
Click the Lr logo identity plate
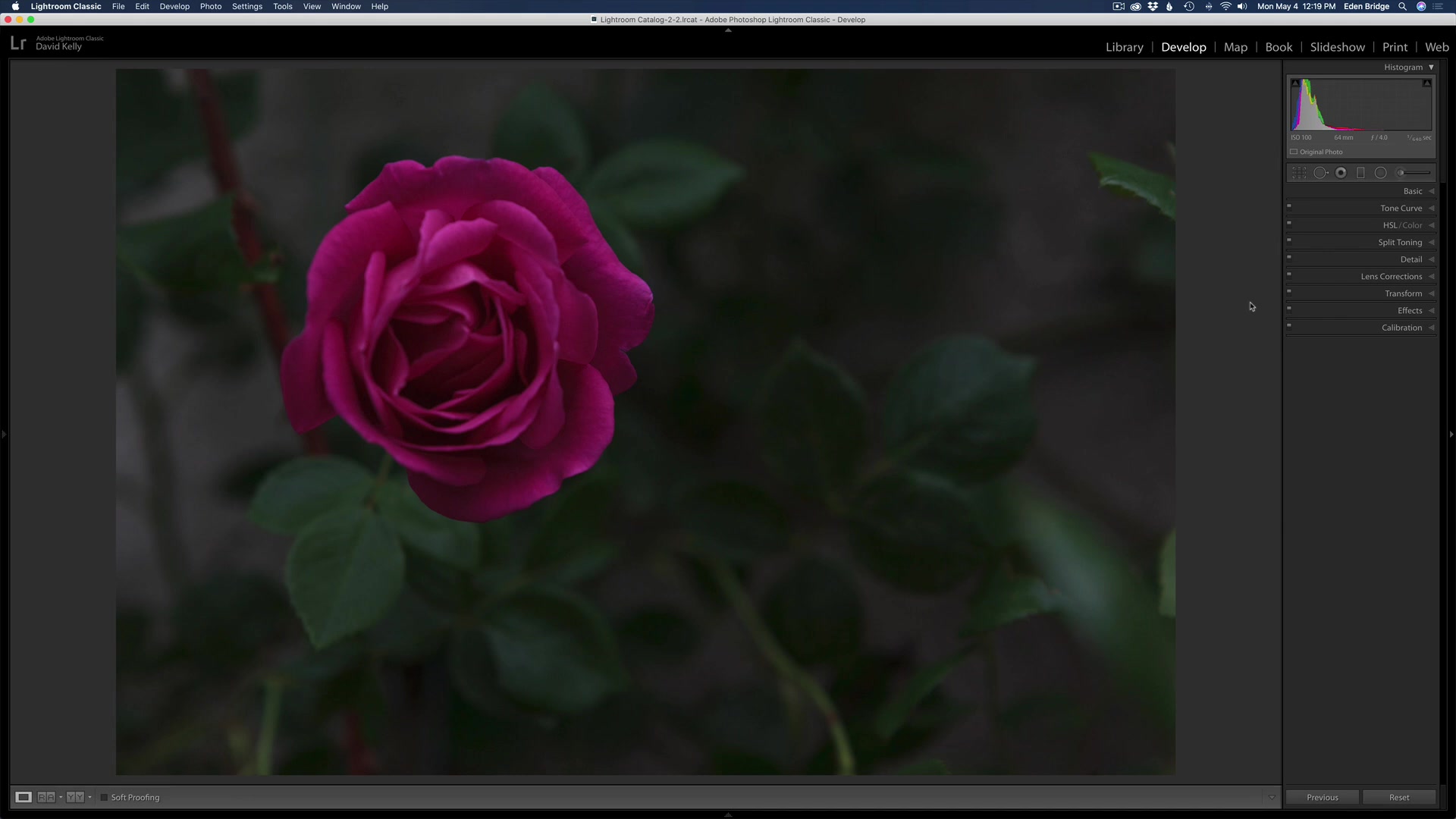[18, 43]
